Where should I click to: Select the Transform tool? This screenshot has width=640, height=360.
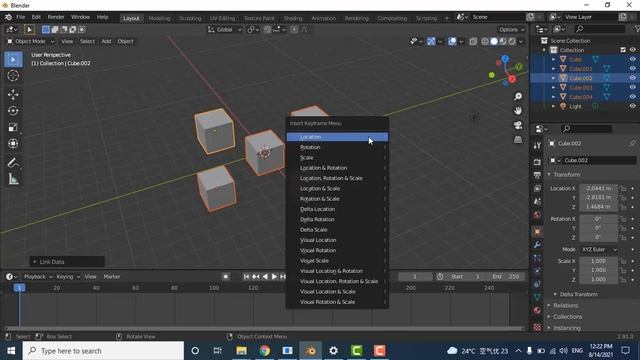(13, 143)
